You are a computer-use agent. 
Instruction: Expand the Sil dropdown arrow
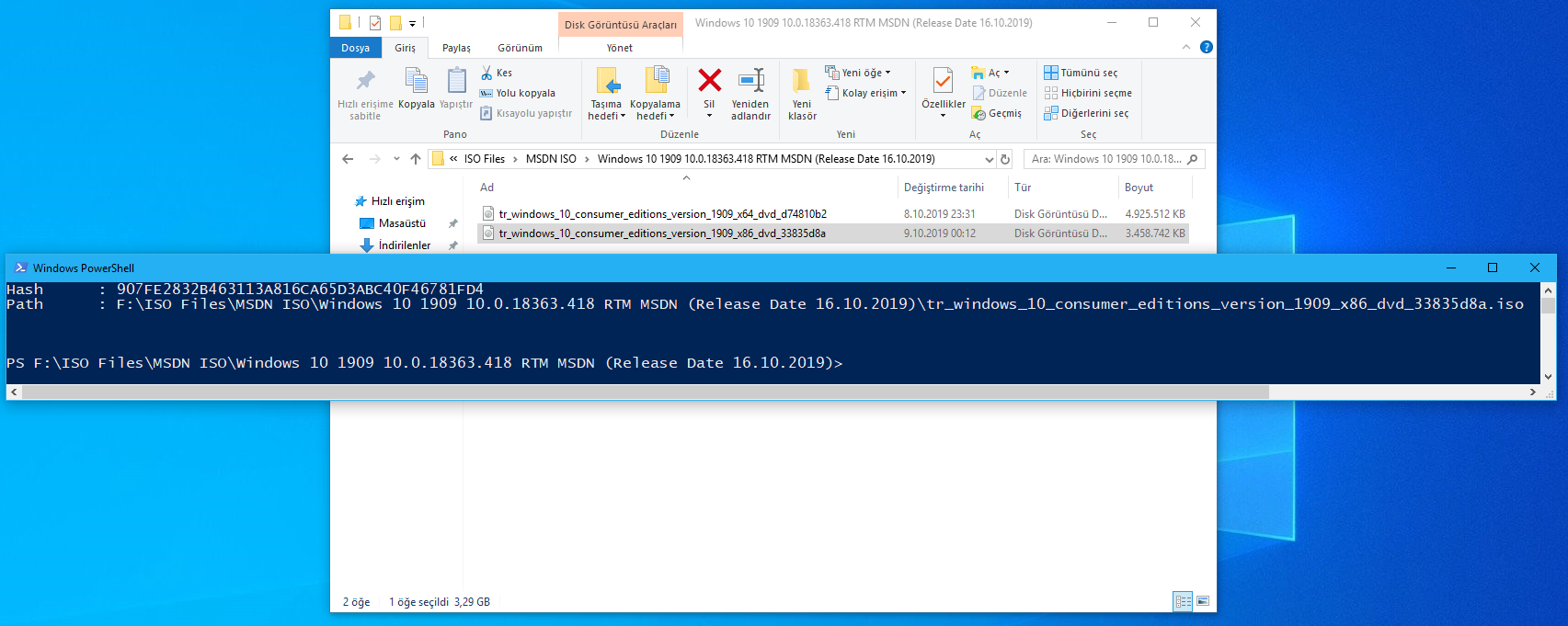pyautogui.click(x=709, y=116)
